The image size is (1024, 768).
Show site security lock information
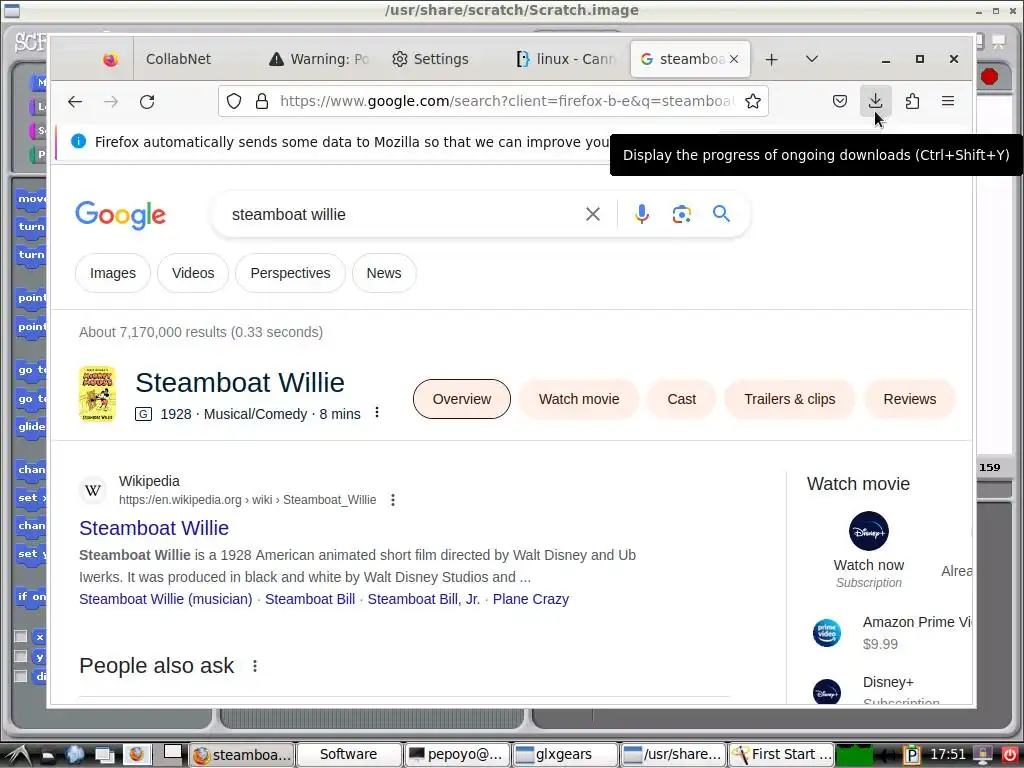(x=262, y=101)
